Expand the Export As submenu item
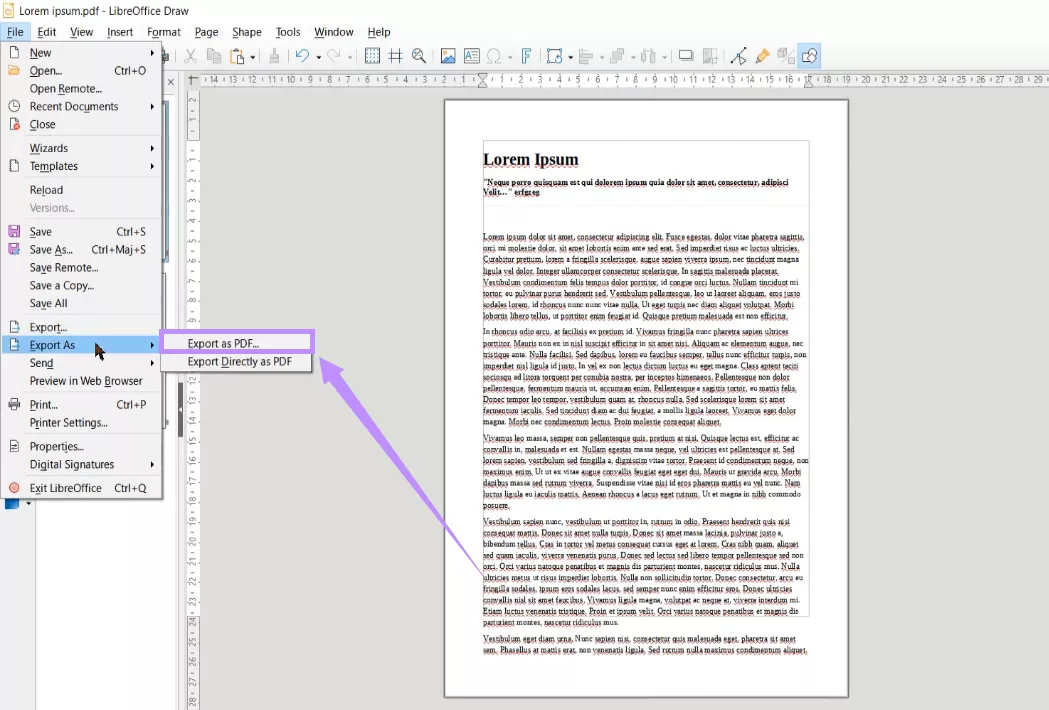 pyautogui.click(x=60, y=344)
